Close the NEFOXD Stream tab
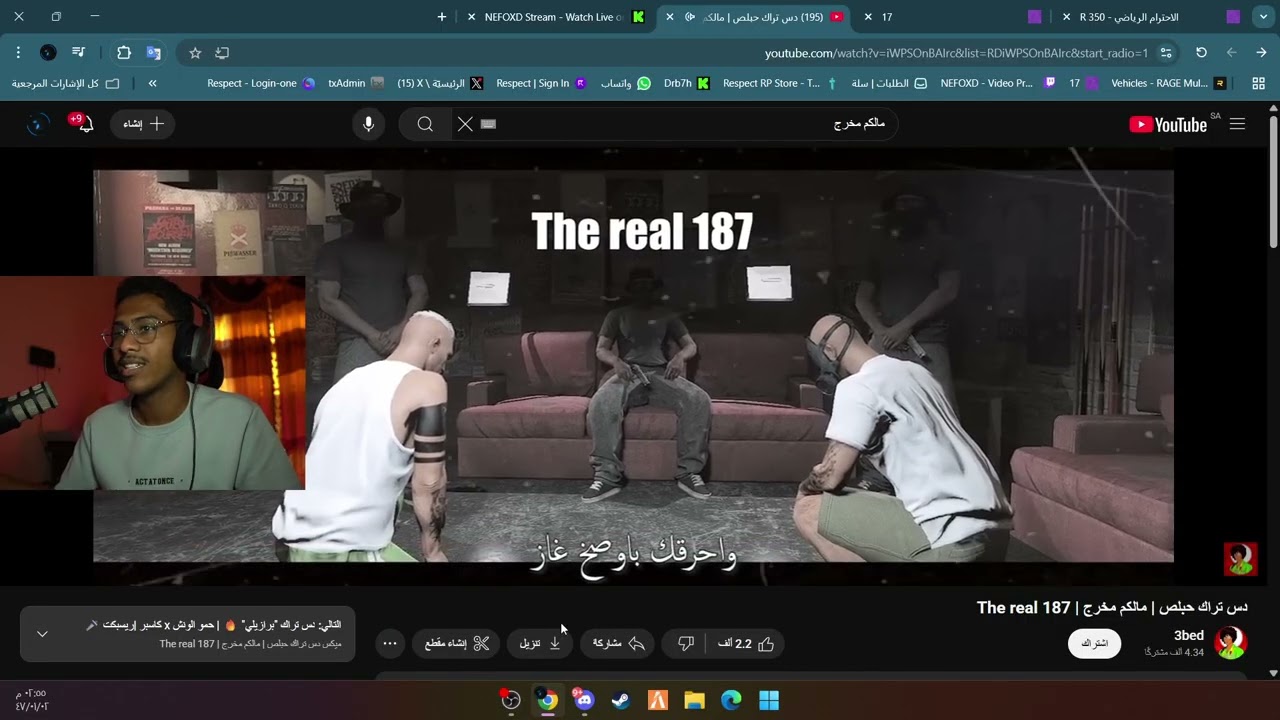Image resolution: width=1280 pixels, height=720 pixels. (471, 17)
